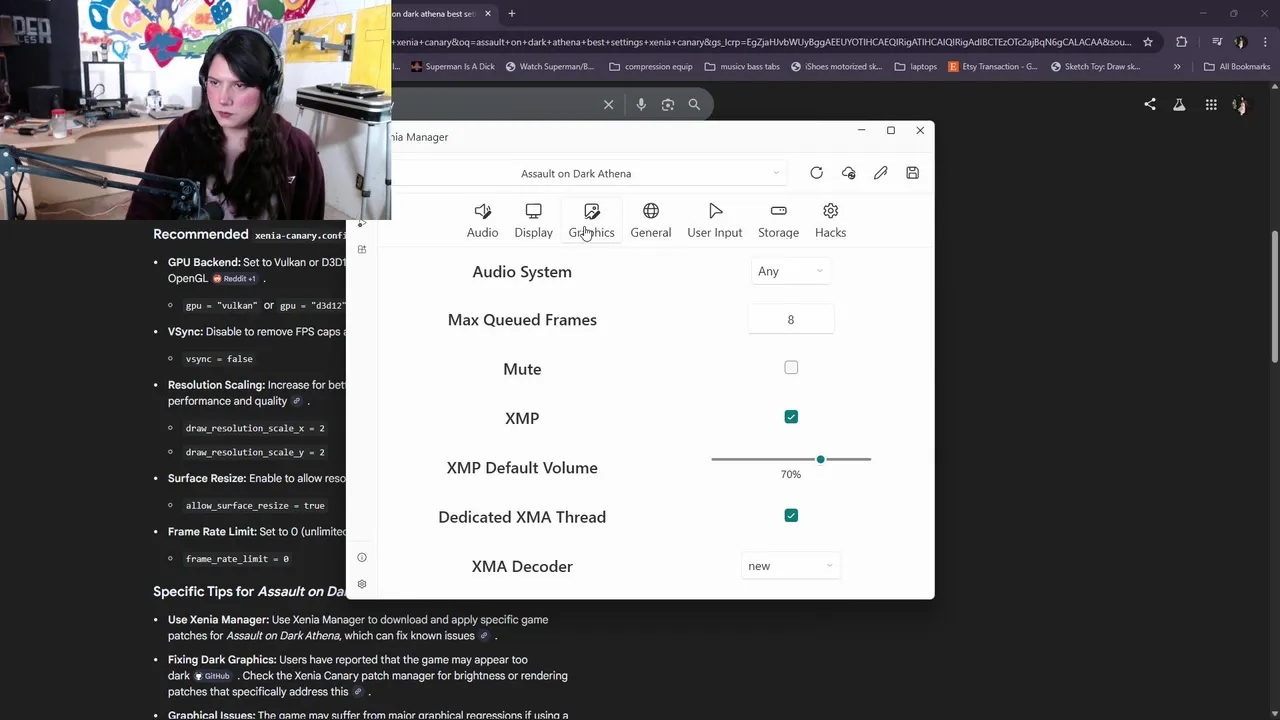Start voice search with the microphone icon
The image size is (1280, 720).
point(641,104)
